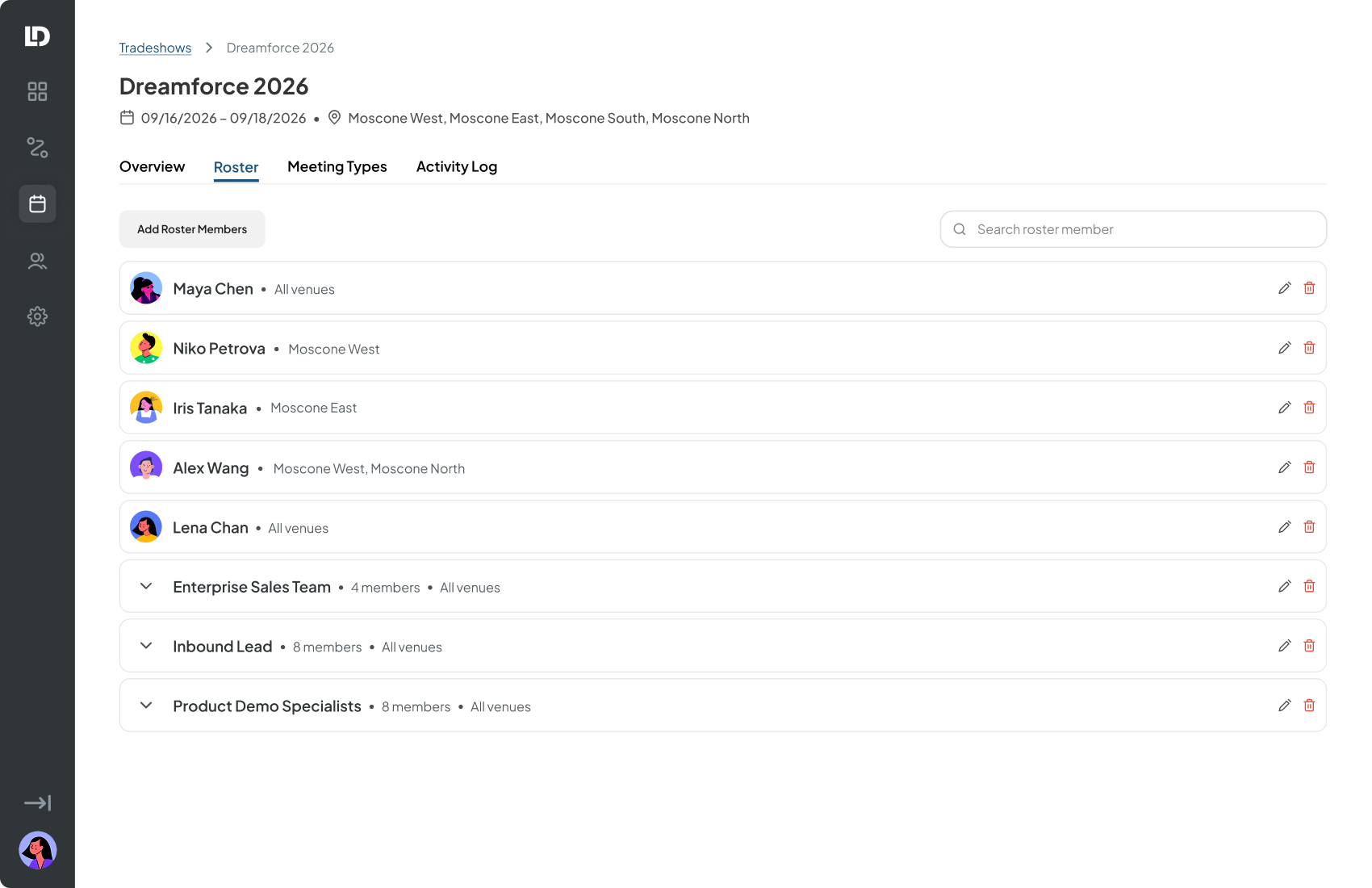Delete Alex Wang from roster
Image resolution: width=1372 pixels, height=888 pixels.
coord(1309,467)
